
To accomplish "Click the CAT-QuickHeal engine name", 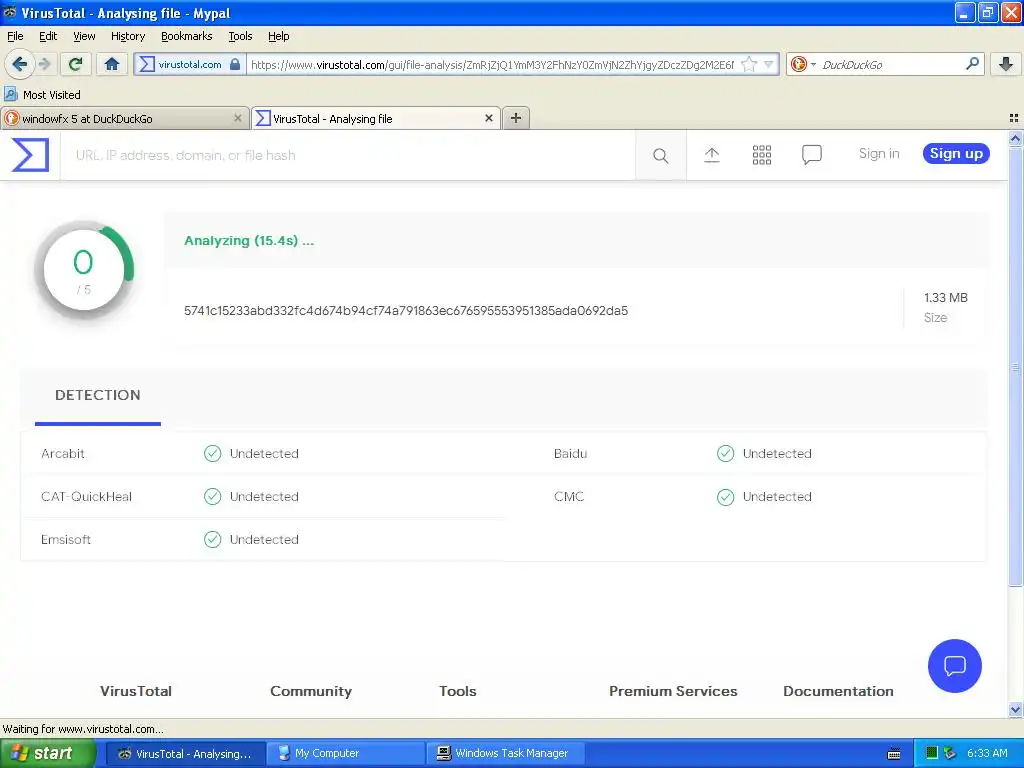I will click(86, 496).
